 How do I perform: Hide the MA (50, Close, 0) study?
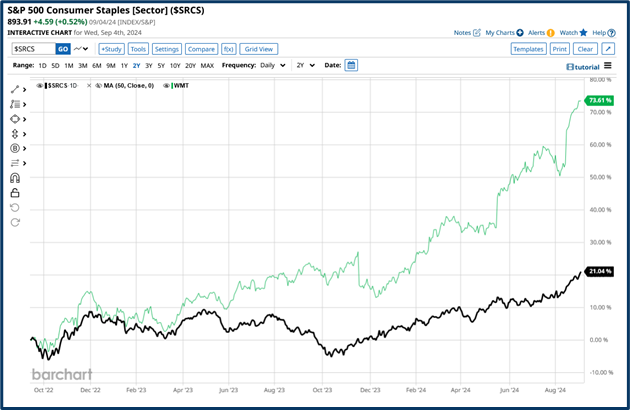click(98, 86)
